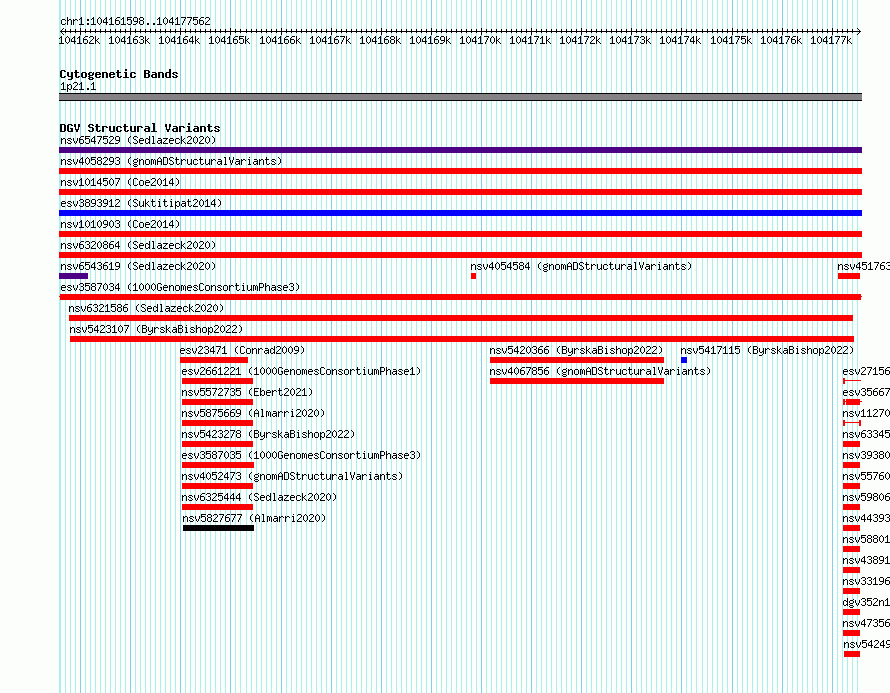
Task: Click the 104176k ruler position
Action: point(781,40)
